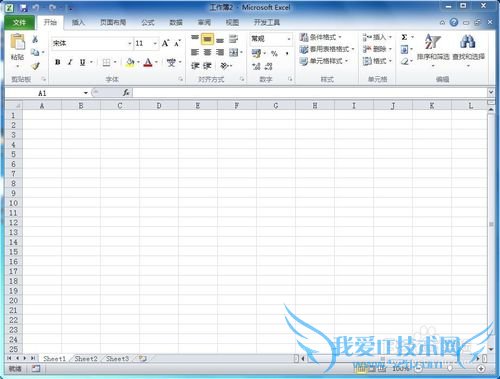Toggle Underline formatting
Viewport: 500px width, 379px height.
[x=82, y=62]
